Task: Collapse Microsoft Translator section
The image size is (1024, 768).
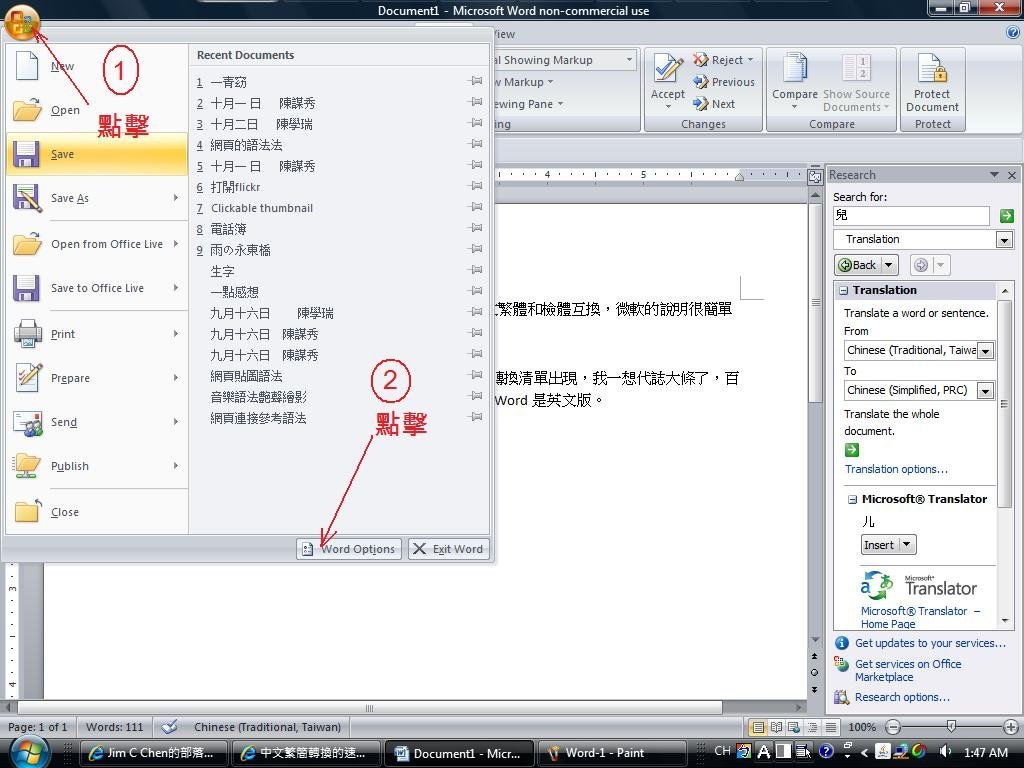Action: [852, 499]
